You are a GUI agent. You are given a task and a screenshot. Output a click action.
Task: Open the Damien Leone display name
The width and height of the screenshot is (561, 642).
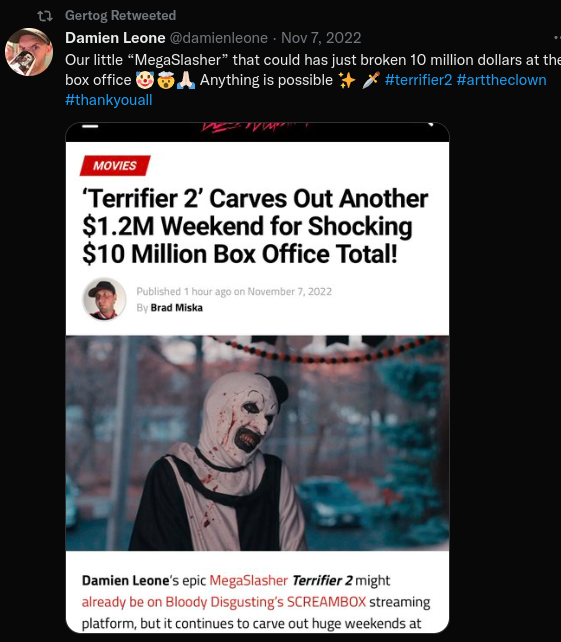(x=115, y=38)
